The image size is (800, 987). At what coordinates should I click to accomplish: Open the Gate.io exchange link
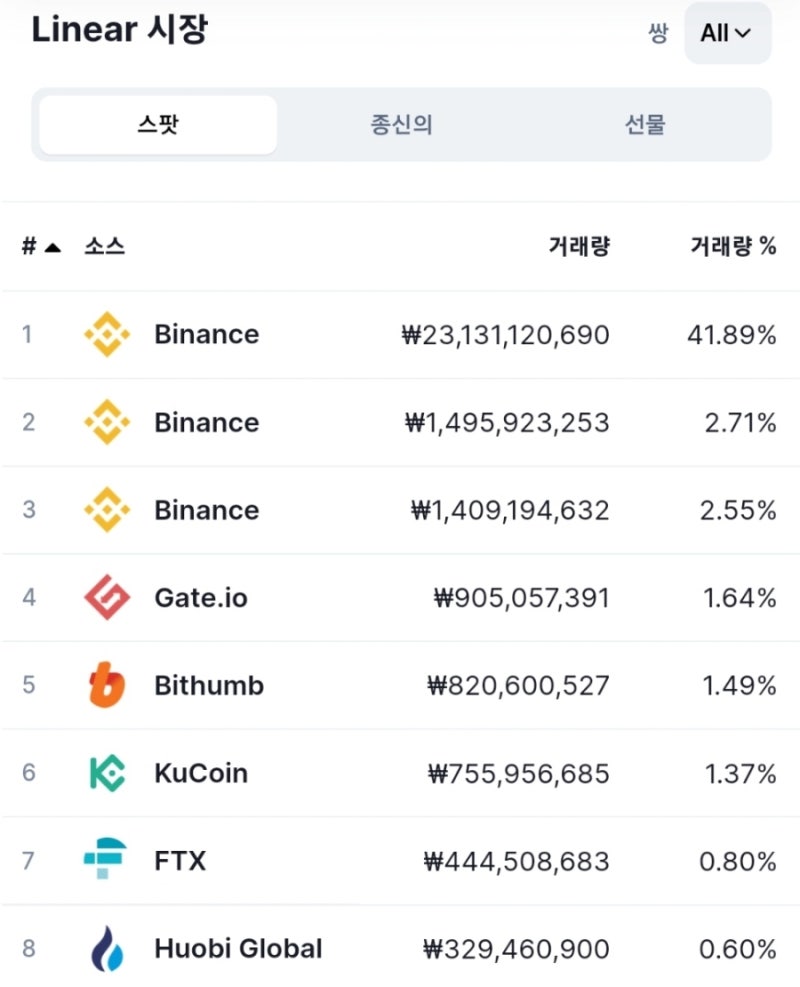(x=201, y=598)
